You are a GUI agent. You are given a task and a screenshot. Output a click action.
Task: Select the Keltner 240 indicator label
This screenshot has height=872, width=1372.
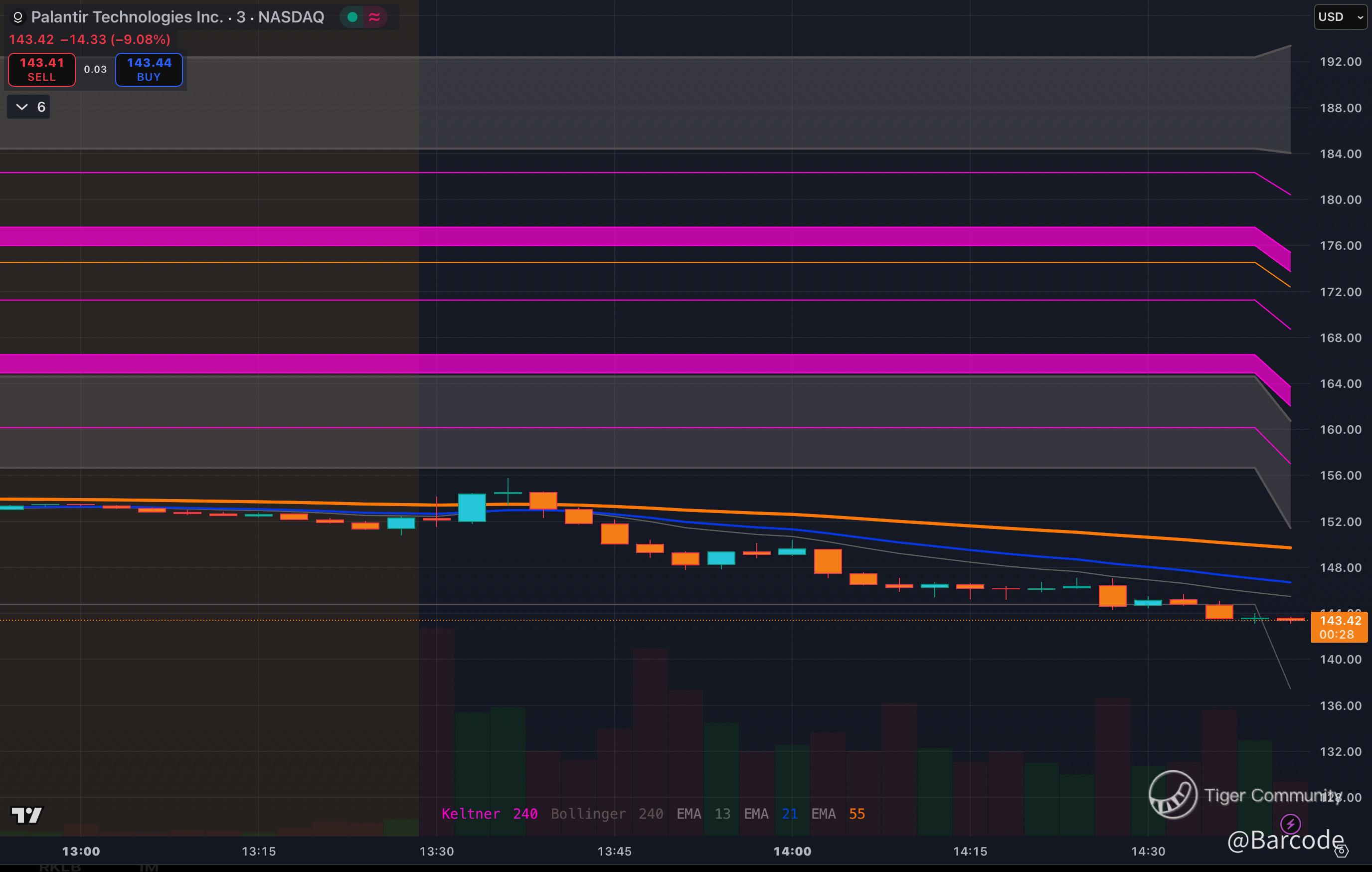(489, 814)
